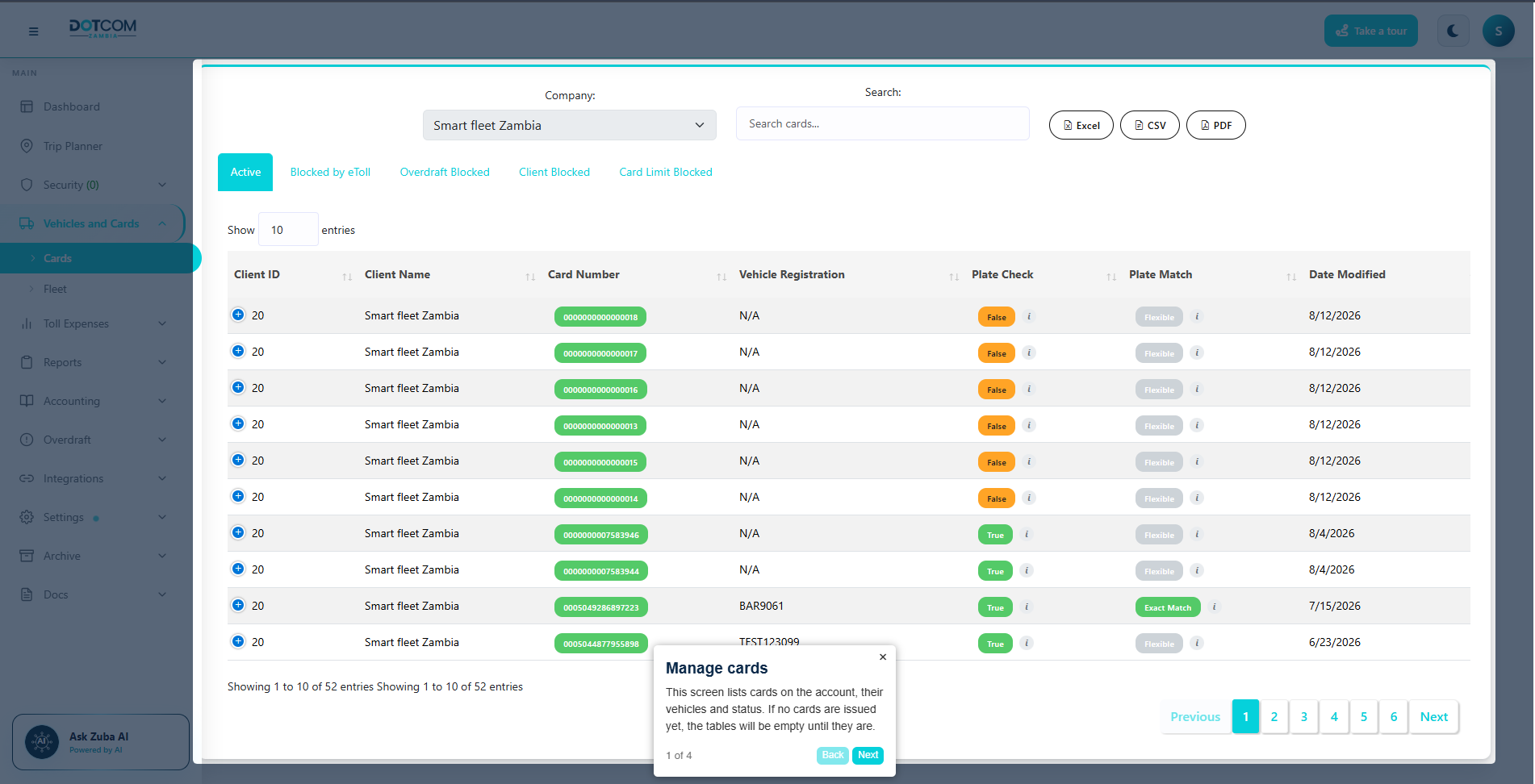Screen dimensions: 1535x784
Task: Sort by Card Number column
Action: click(x=637, y=274)
